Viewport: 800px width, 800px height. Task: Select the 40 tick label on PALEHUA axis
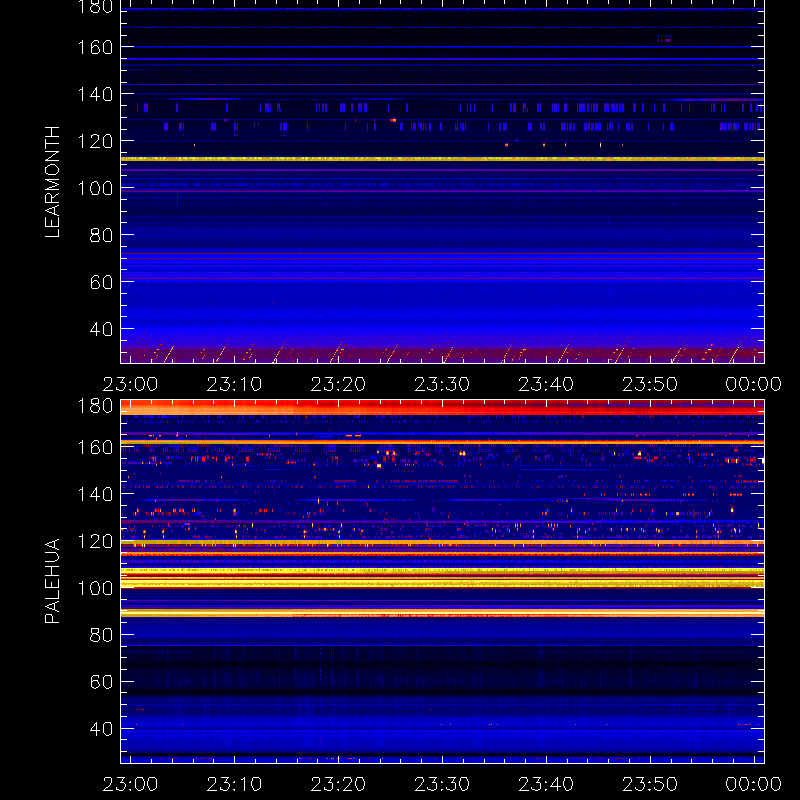click(101, 729)
